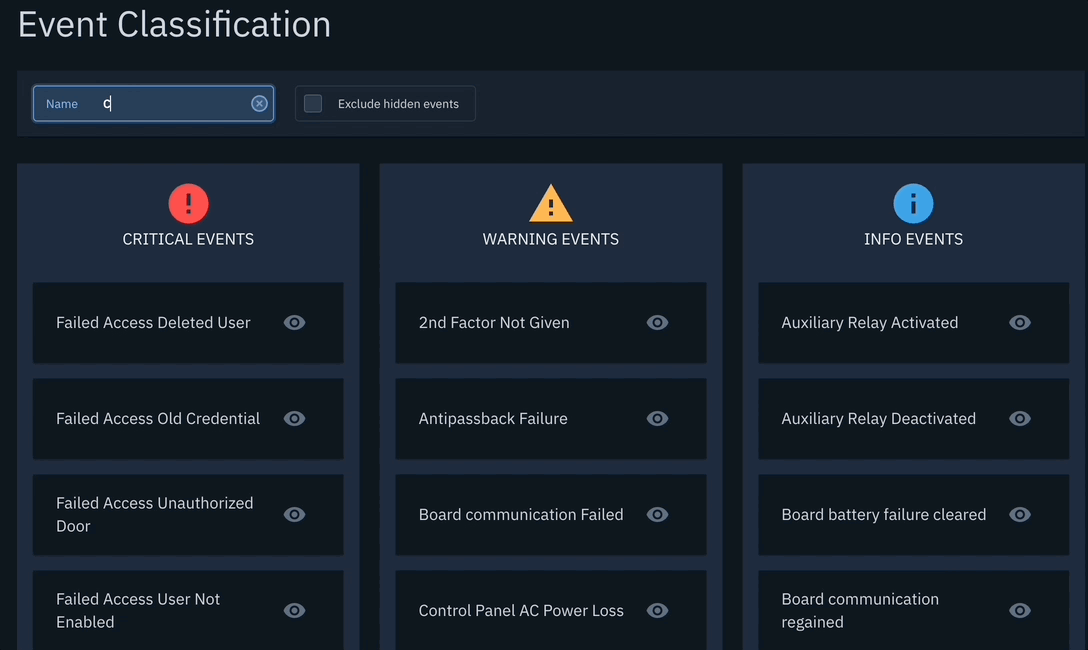Select Auxiliary Relay Deactivated text

tap(878, 419)
